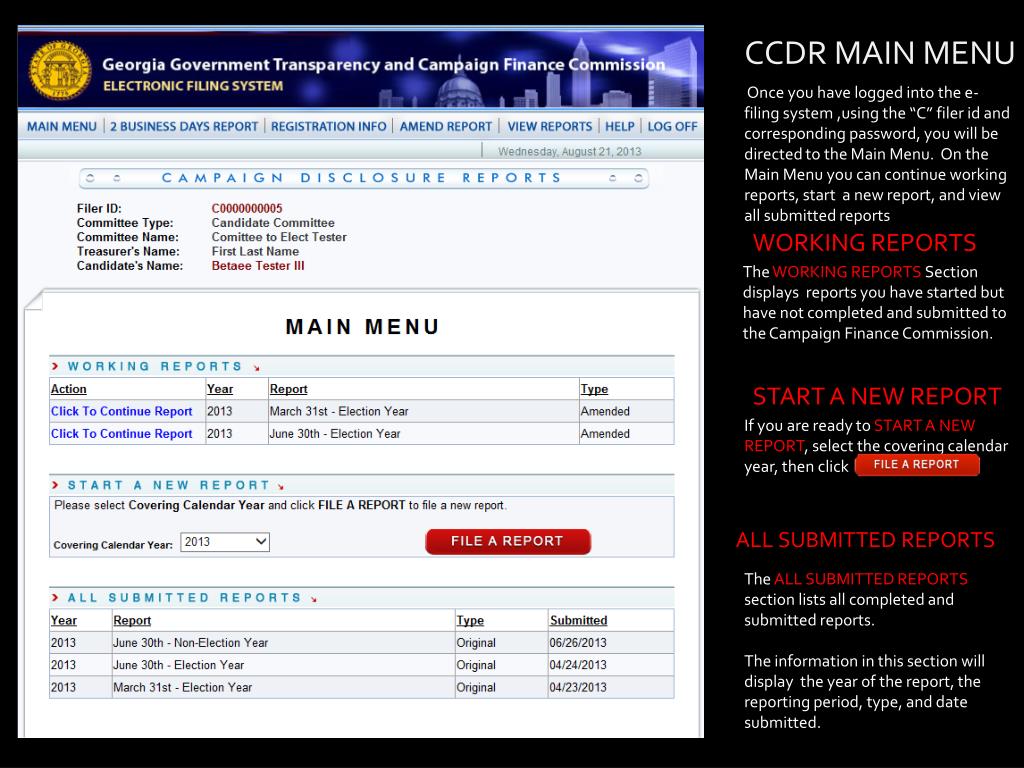Click candidate name Betaee Tester III
The image size is (1024, 768).
(x=258, y=266)
